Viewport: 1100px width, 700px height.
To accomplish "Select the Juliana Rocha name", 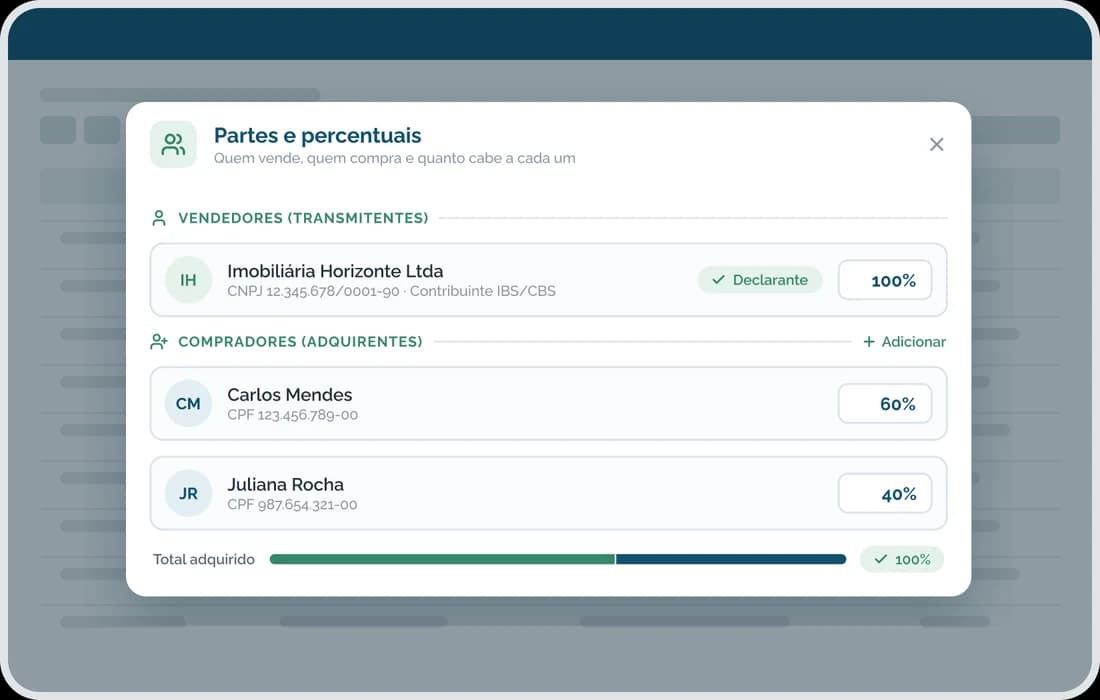I will [x=286, y=485].
